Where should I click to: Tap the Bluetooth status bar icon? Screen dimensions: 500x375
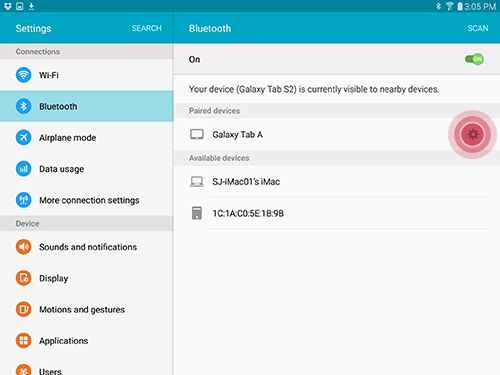[439, 6]
